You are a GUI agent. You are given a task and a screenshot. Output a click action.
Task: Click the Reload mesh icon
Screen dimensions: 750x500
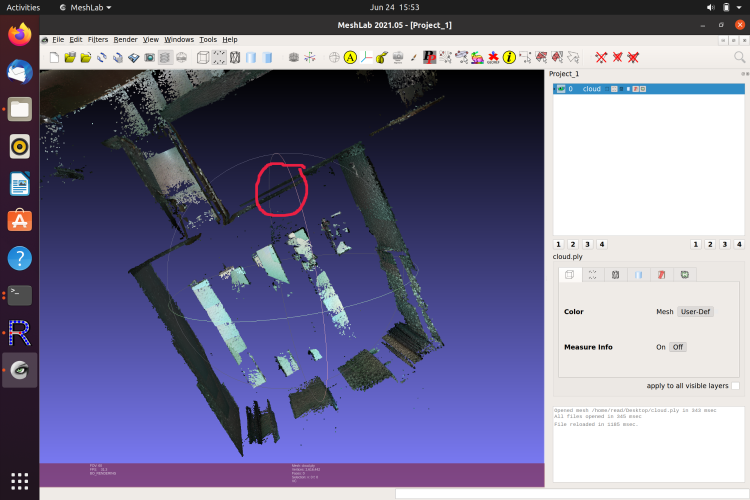102,58
